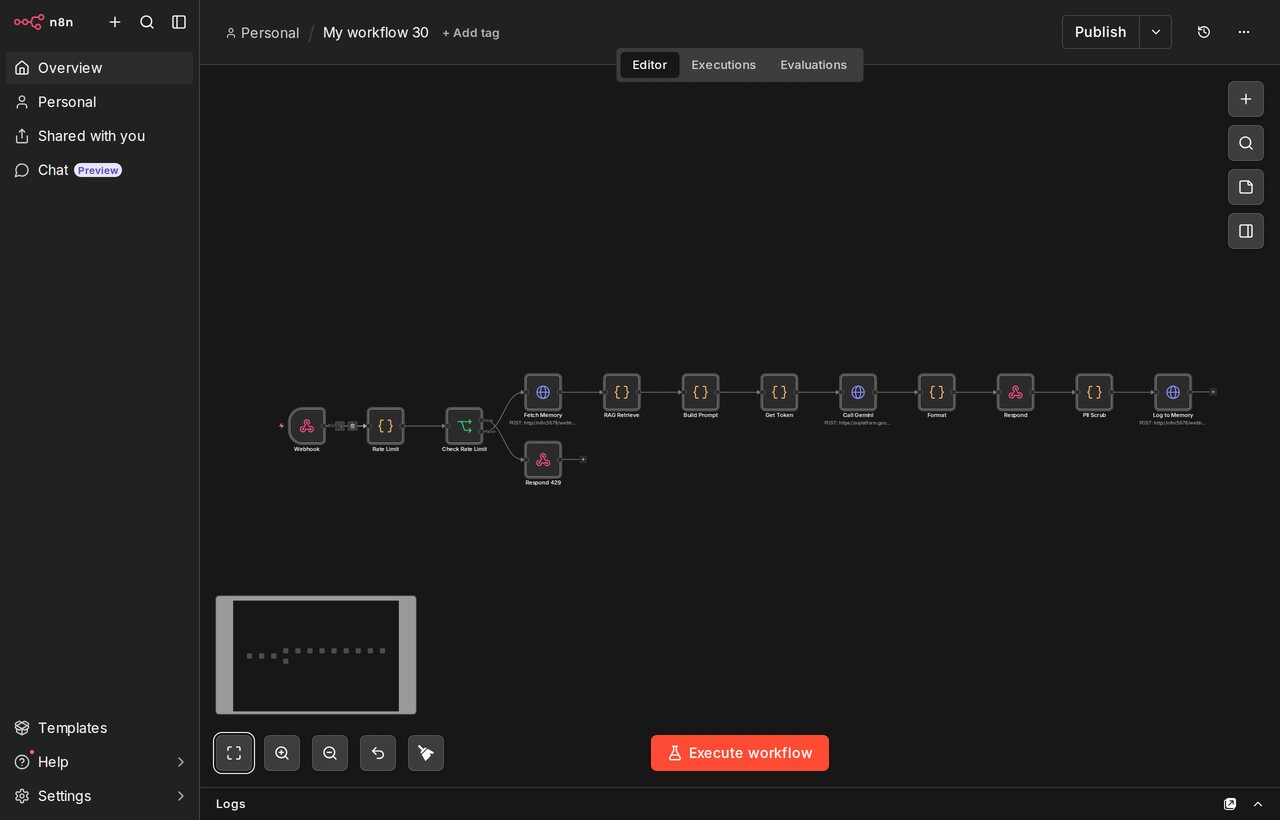Viewport: 1280px width, 820px height.
Task: Click the workflow name My workflow 30
Action: click(376, 33)
